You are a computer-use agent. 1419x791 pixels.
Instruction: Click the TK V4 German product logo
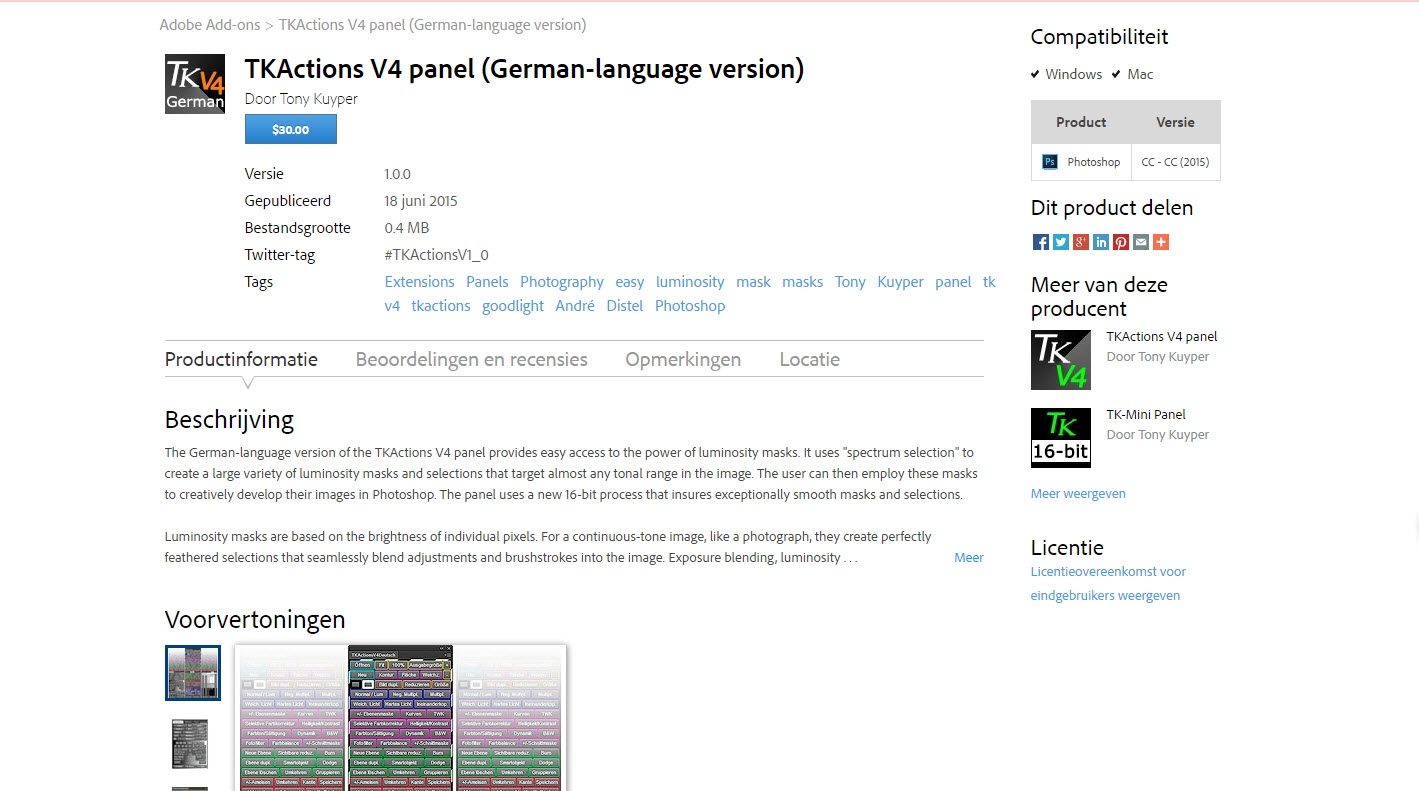(x=194, y=84)
